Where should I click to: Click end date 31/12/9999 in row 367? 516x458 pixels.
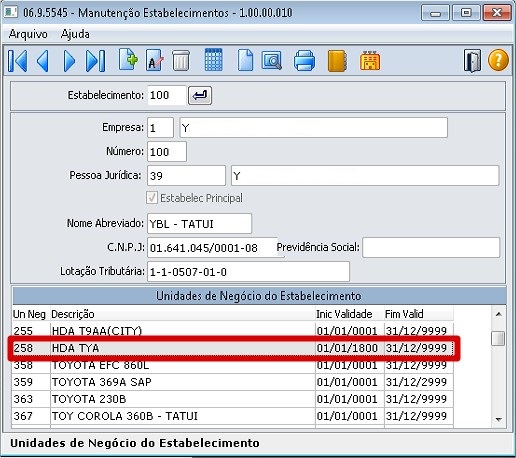click(x=419, y=416)
